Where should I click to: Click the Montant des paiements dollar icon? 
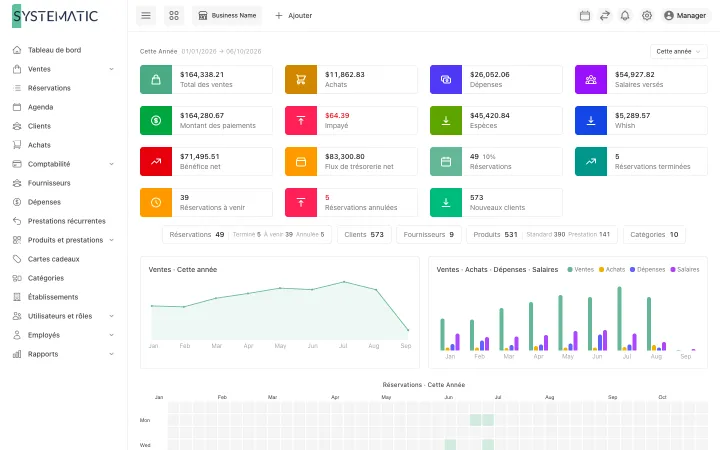(156, 120)
